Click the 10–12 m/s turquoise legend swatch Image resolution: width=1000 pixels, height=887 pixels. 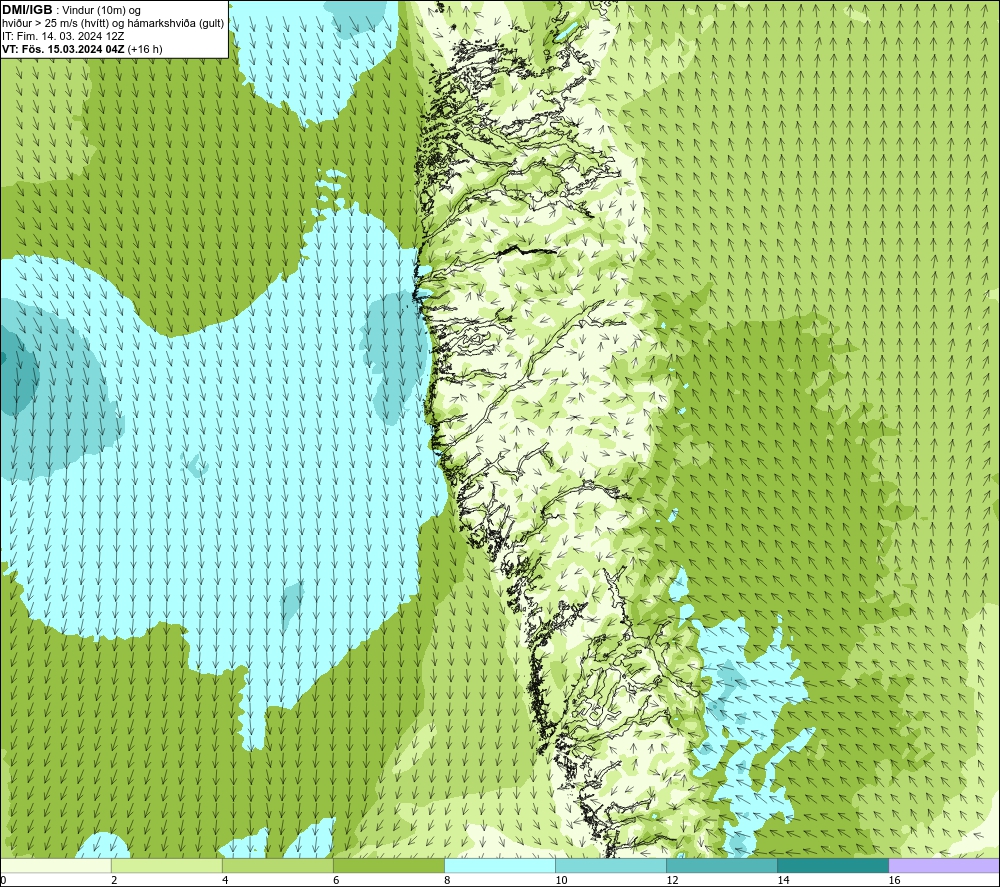point(610,865)
